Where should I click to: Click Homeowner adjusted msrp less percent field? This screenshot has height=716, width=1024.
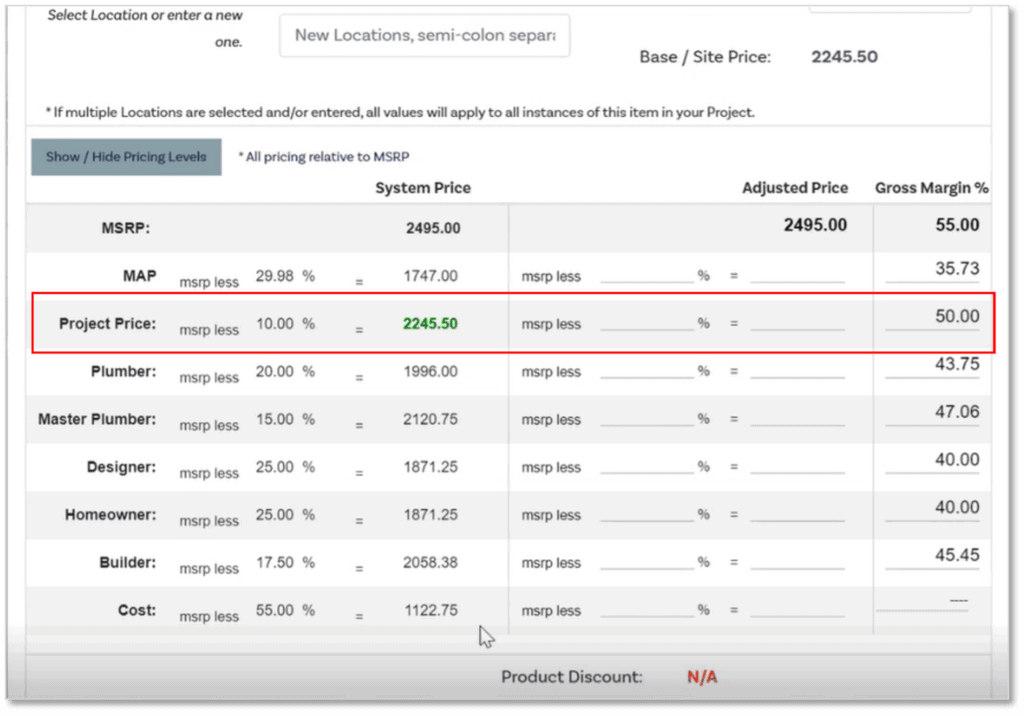647,513
